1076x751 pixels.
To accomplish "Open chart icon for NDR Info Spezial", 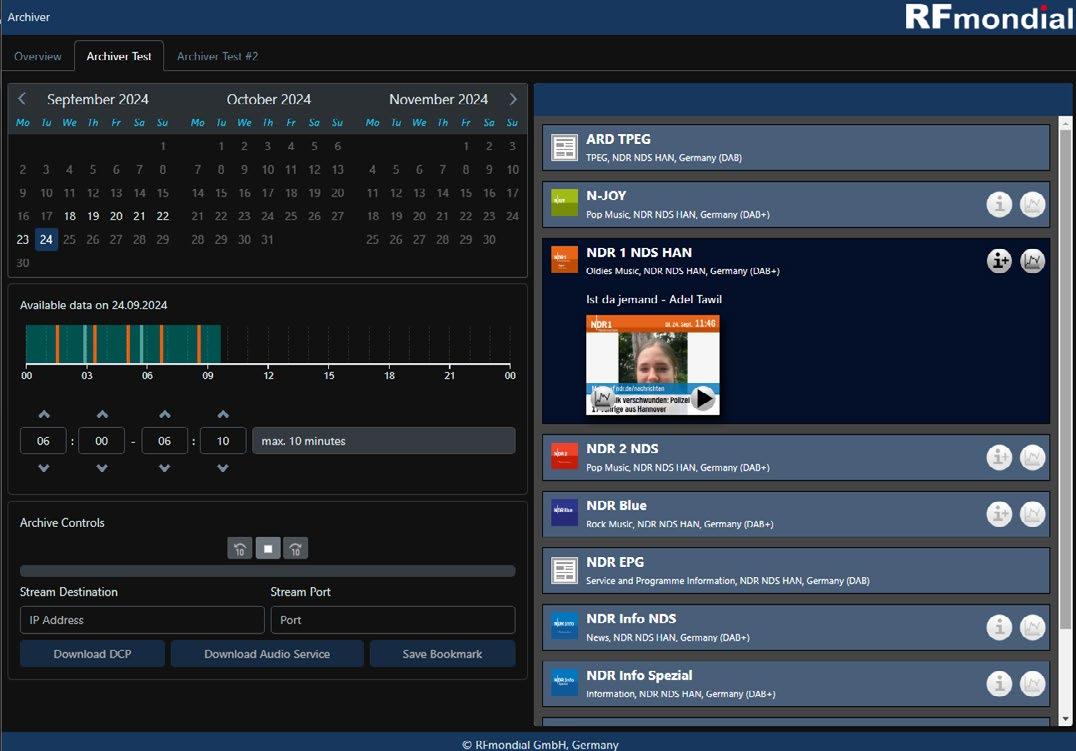I will pos(1032,684).
